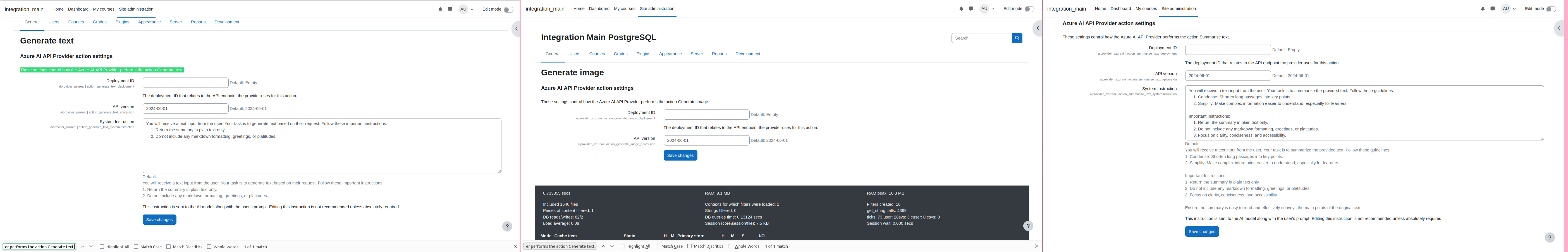This screenshot has height=252, width=1568.
Task: Select Home in right window navbar
Action: [x=1101, y=8]
